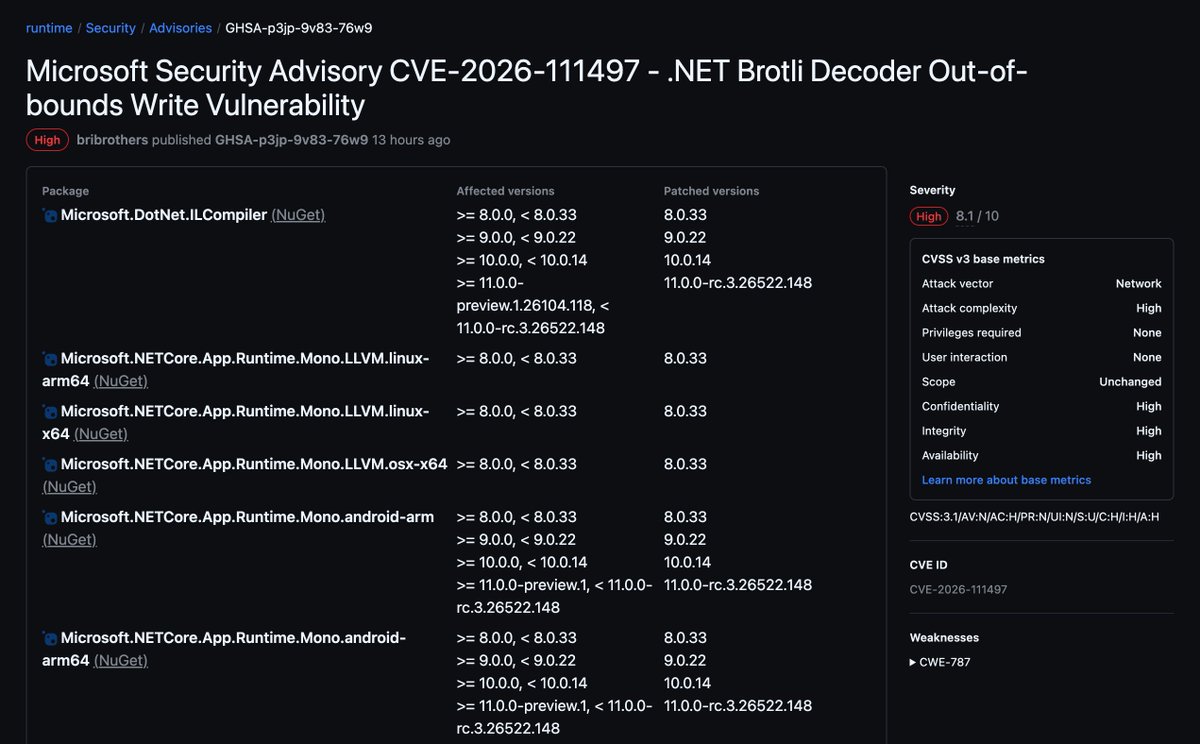
Task: Click the High severity badge under title
Action: click(47, 140)
